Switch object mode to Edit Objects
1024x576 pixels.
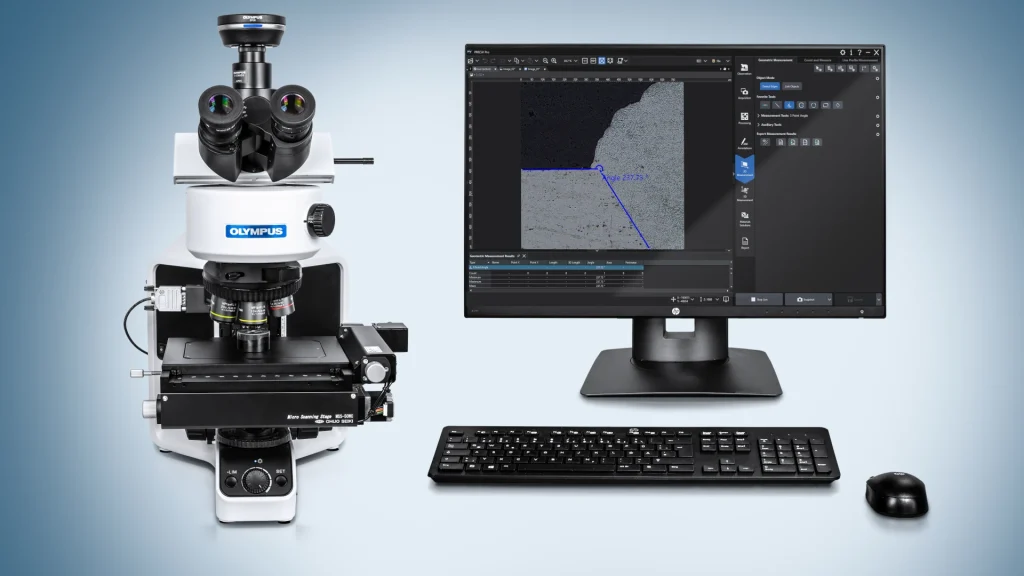point(792,86)
